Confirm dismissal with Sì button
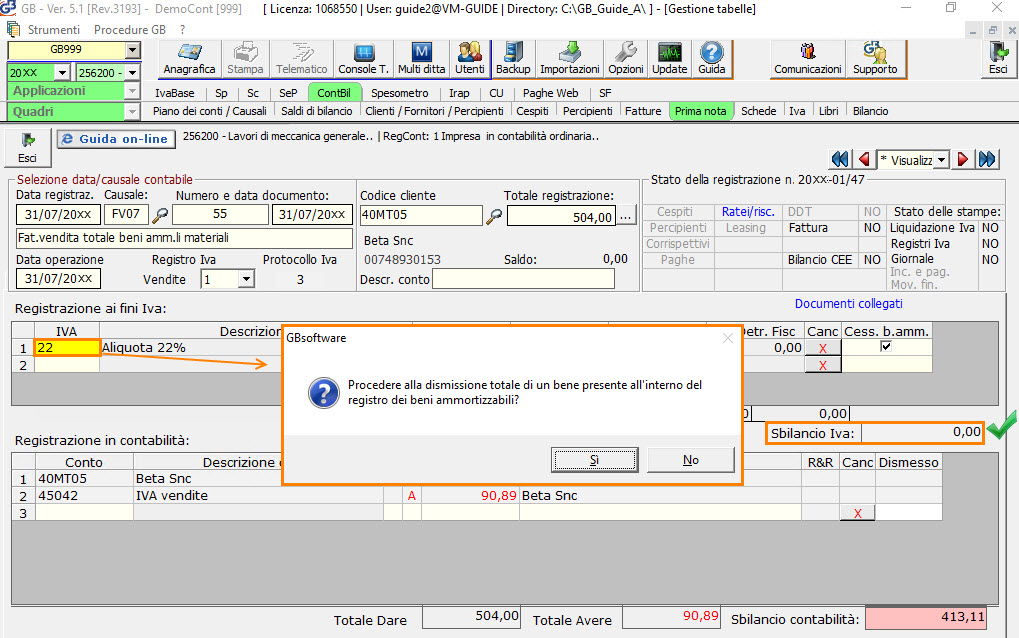1019x638 pixels. [x=594, y=460]
